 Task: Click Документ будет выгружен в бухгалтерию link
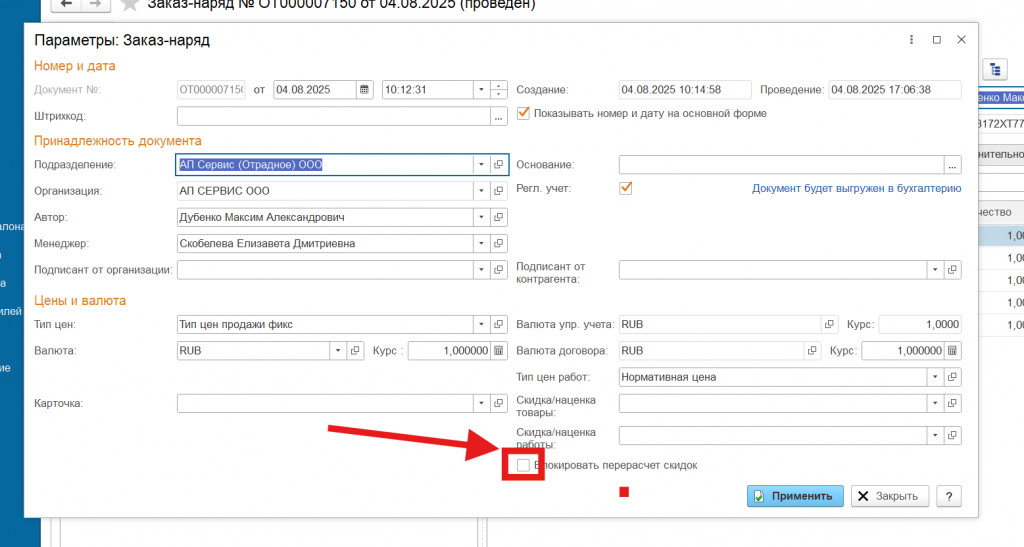(856, 188)
